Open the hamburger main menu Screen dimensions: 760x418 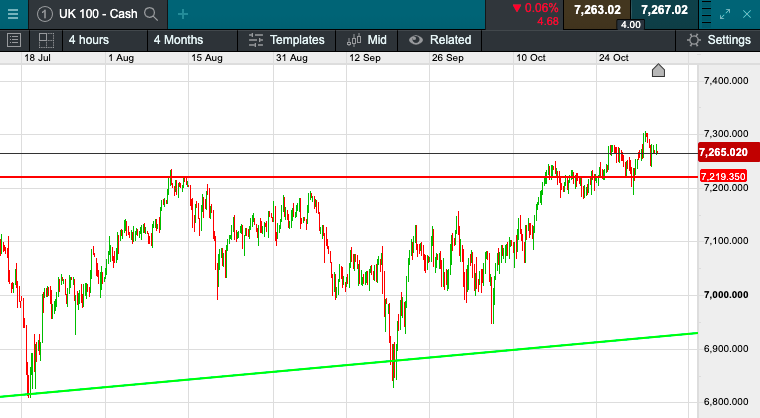[13, 13]
